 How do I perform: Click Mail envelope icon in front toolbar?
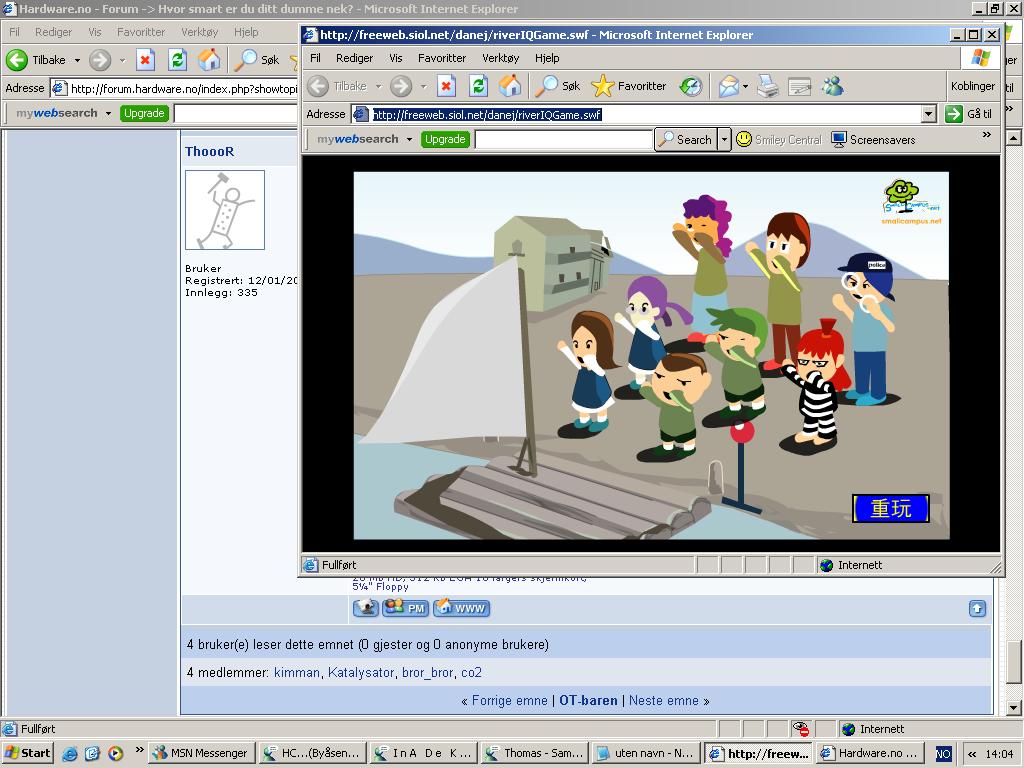pos(728,86)
